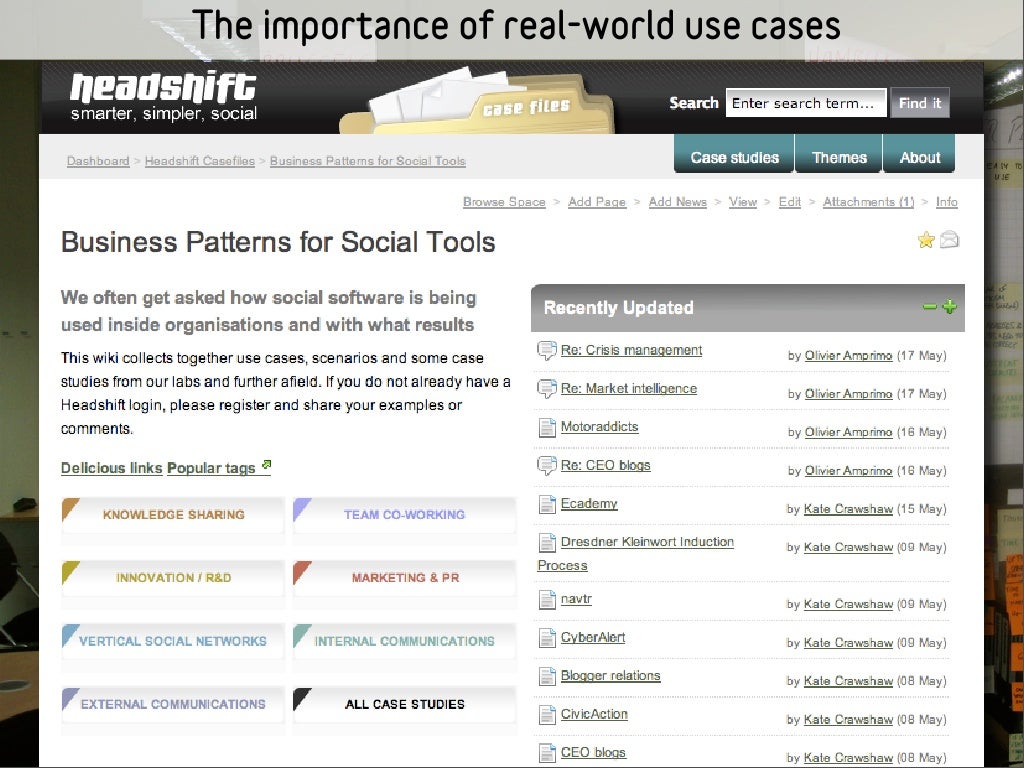Select View page menu link
The image size is (1024, 768).
(x=743, y=202)
